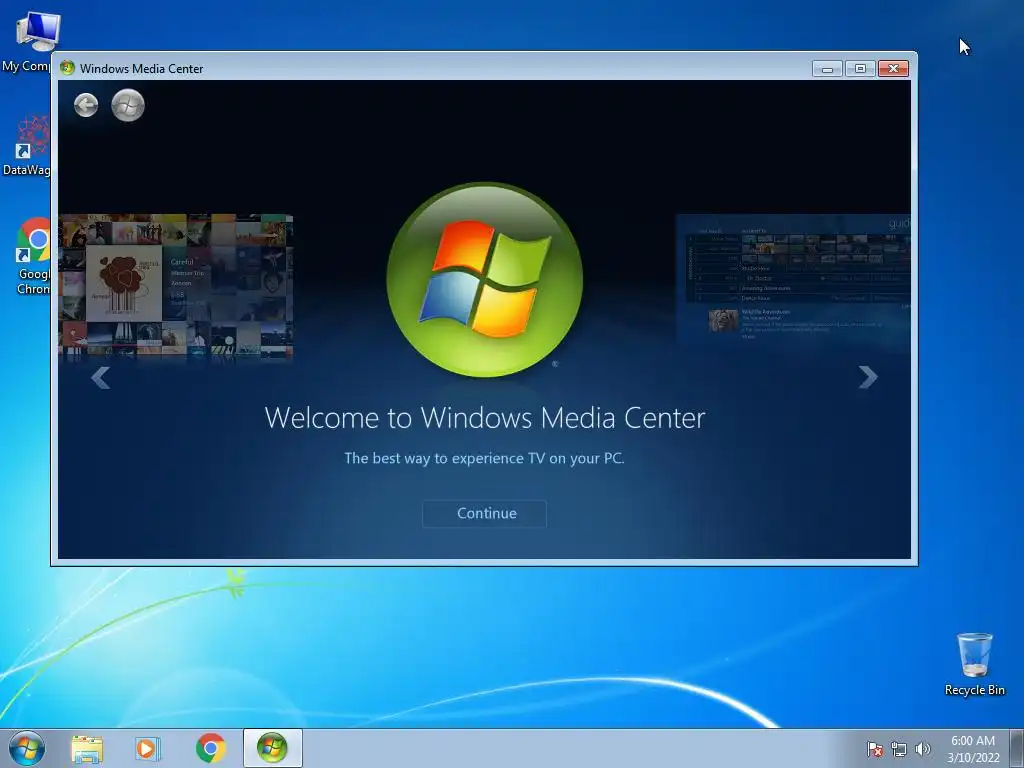Select the DataWag desktop shortcut
This screenshot has height=768, width=1024.
click(x=26, y=145)
